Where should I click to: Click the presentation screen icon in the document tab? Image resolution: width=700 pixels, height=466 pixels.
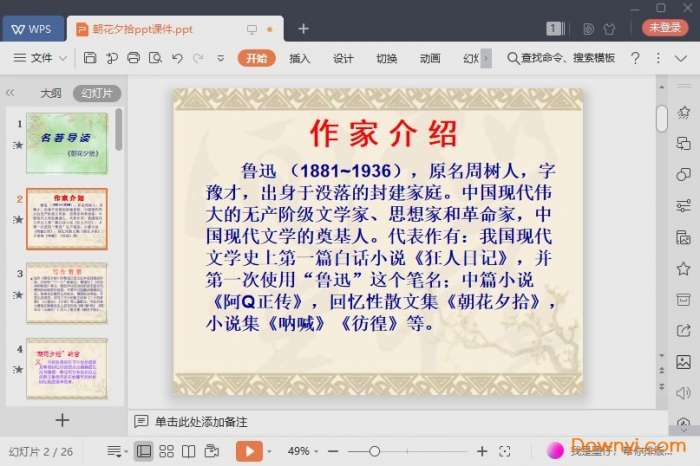coord(252,29)
